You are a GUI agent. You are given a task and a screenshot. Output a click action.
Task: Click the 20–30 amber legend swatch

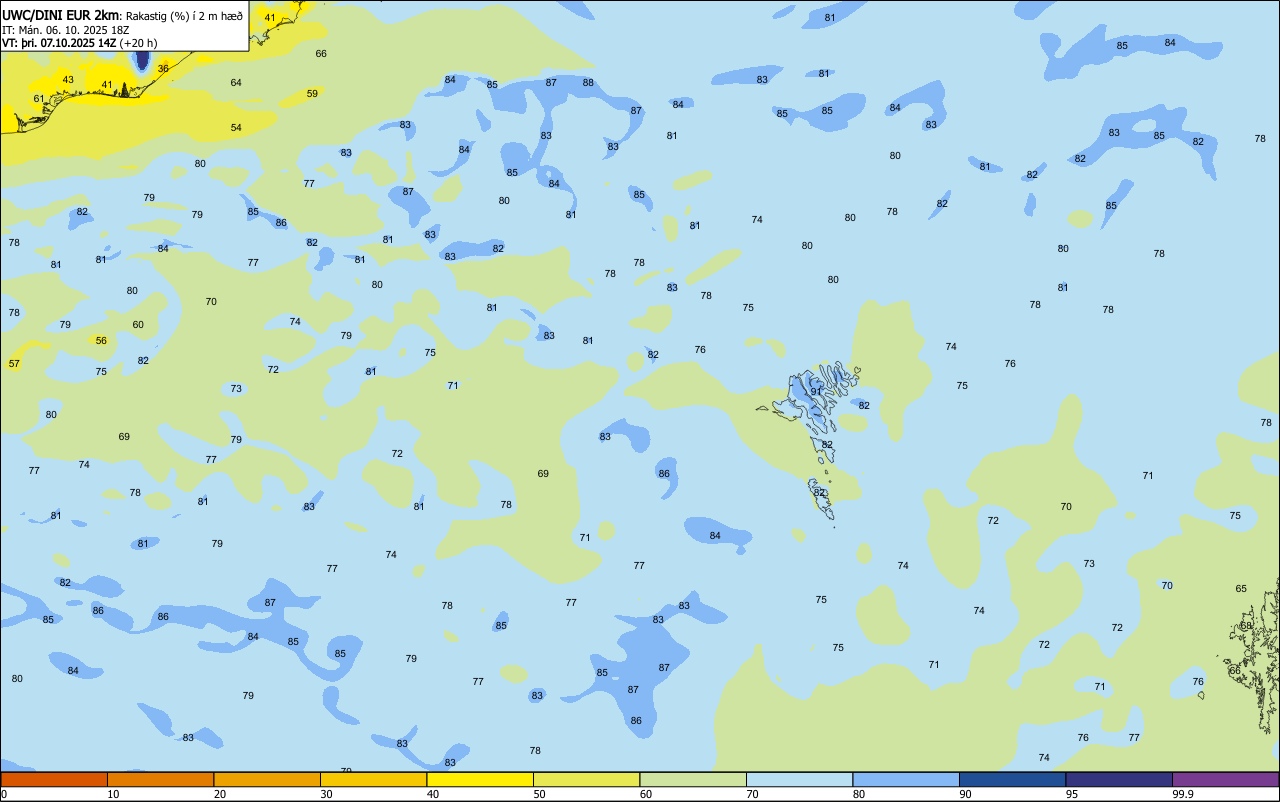[x=267, y=779]
